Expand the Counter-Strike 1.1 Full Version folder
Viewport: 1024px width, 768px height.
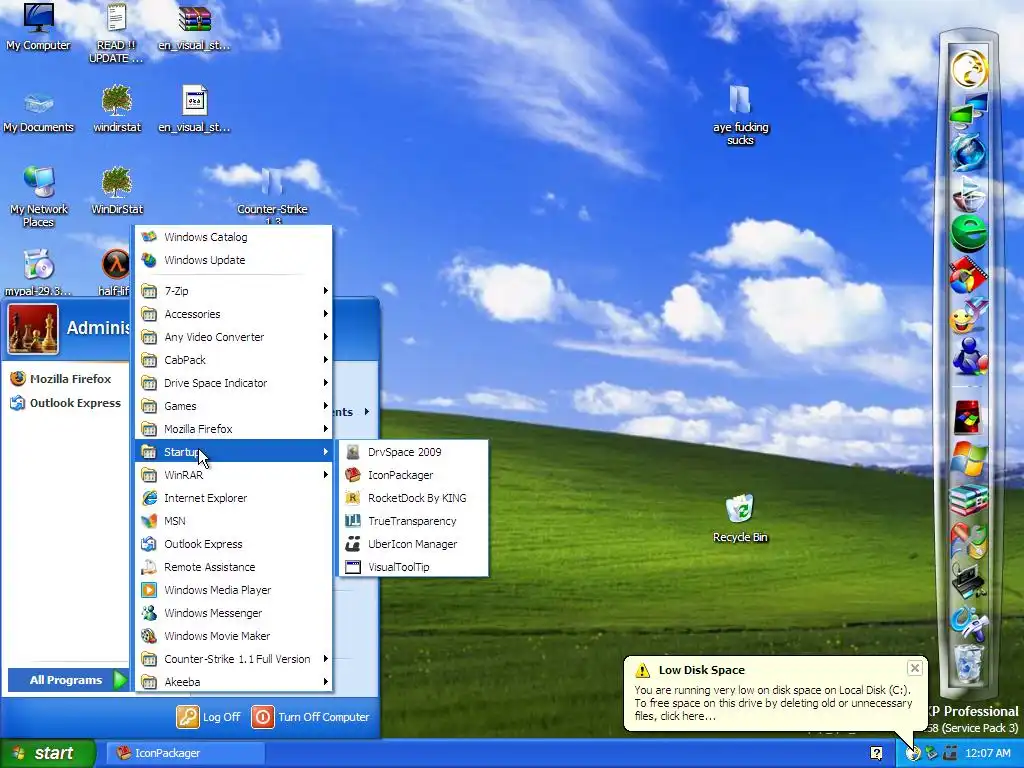pos(234,659)
